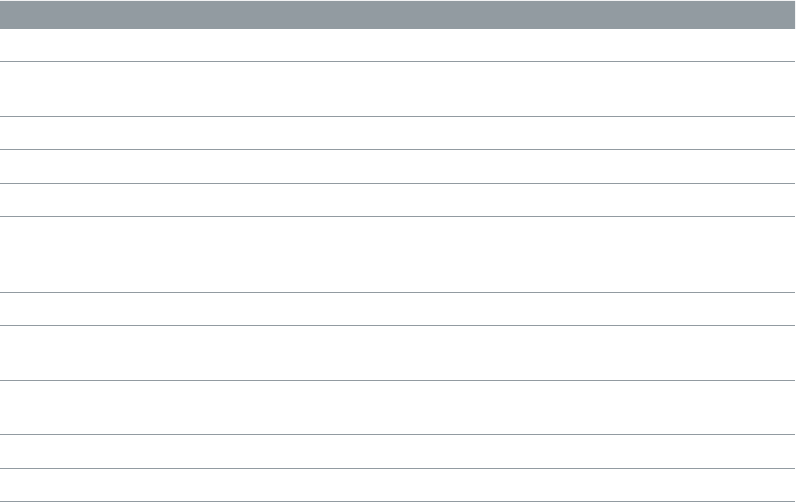This screenshot has width=796, height=502.
Task: Select the second, taller empty table row
Action: pos(398,89)
